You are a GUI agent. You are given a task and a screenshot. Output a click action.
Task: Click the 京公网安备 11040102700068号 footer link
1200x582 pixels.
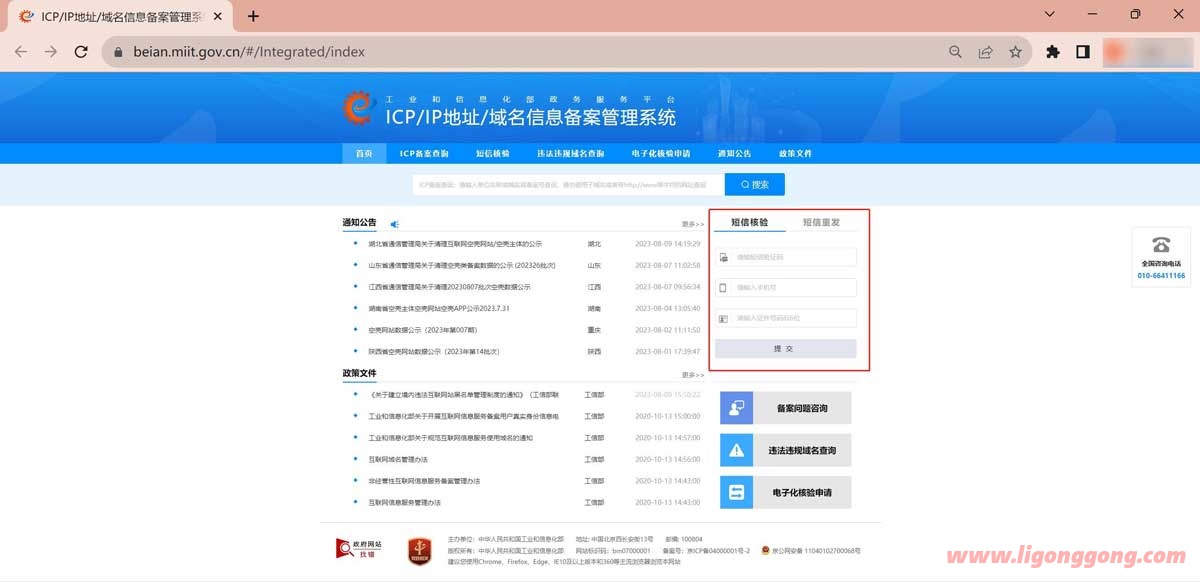click(816, 550)
